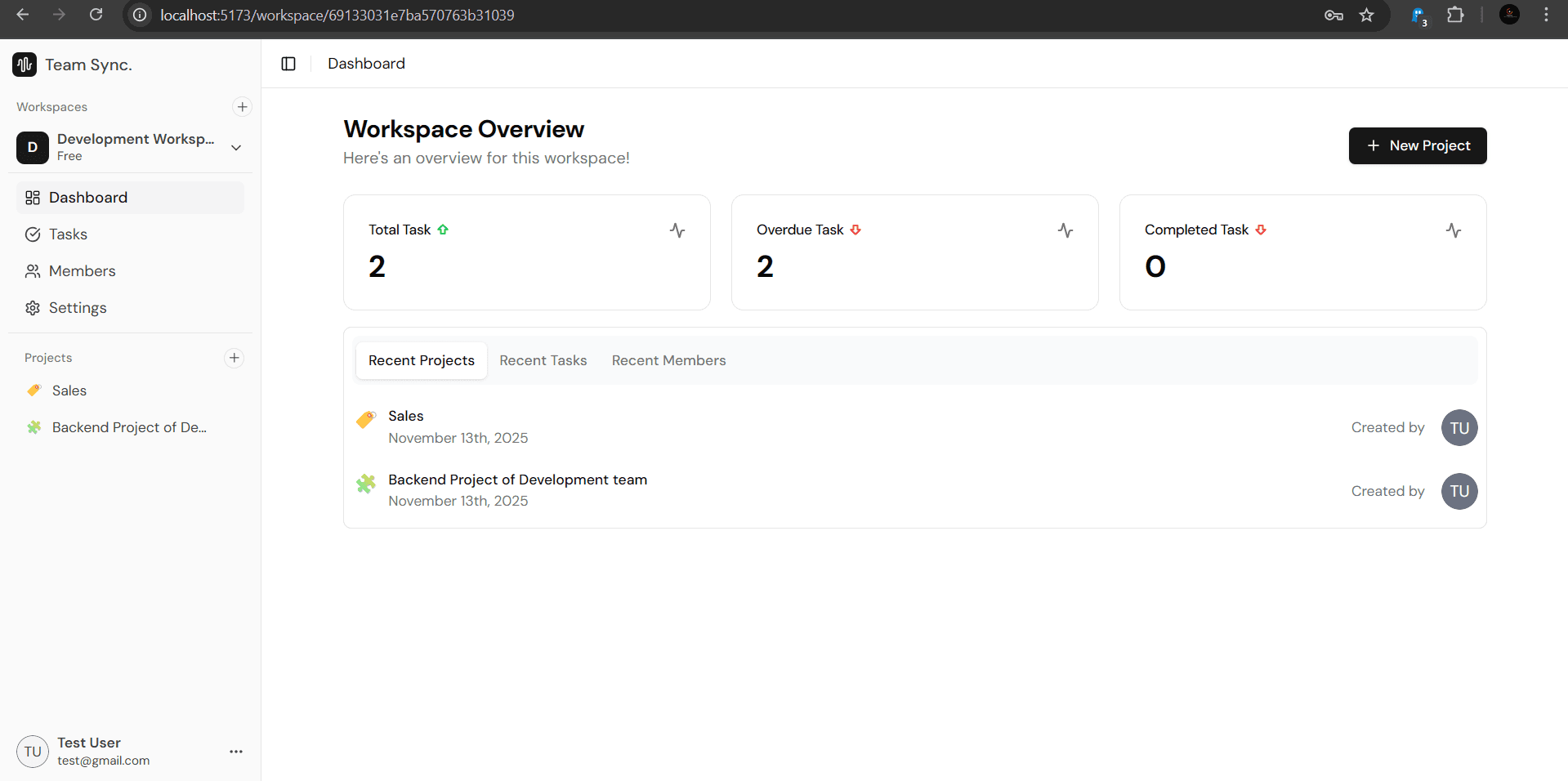
Task: Click the Completed Task down arrow icon
Action: click(x=1261, y=230)
